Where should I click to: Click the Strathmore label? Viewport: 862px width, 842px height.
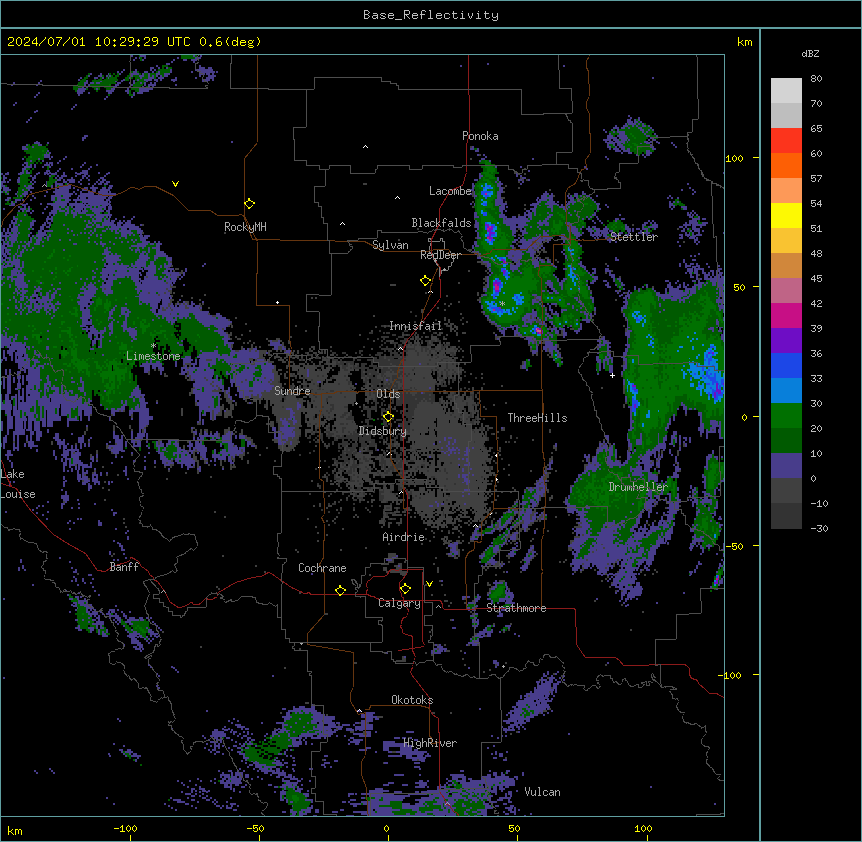pos(516,608)
